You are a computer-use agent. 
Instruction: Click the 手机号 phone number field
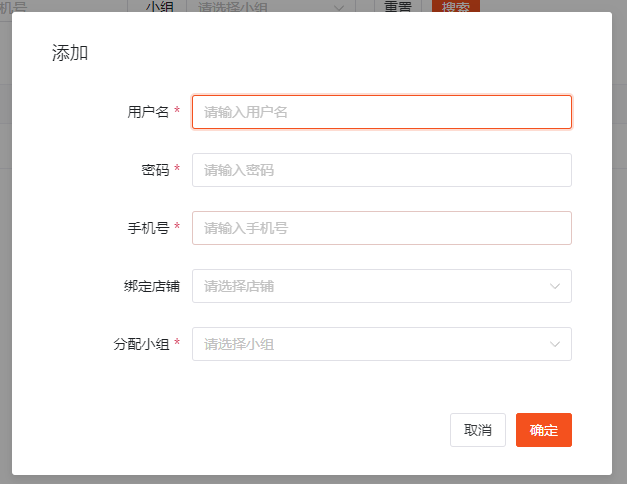point(381,228)
